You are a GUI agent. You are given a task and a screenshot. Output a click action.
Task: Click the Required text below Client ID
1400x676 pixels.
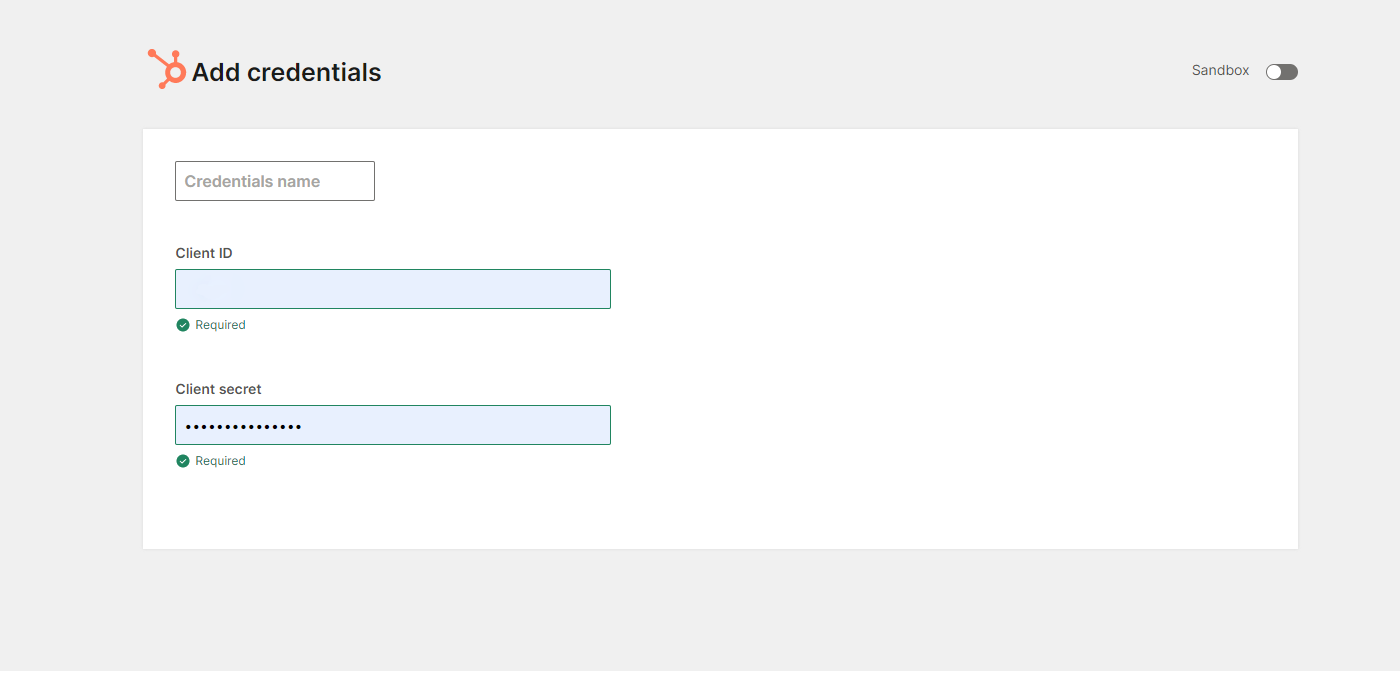[220, 325]
